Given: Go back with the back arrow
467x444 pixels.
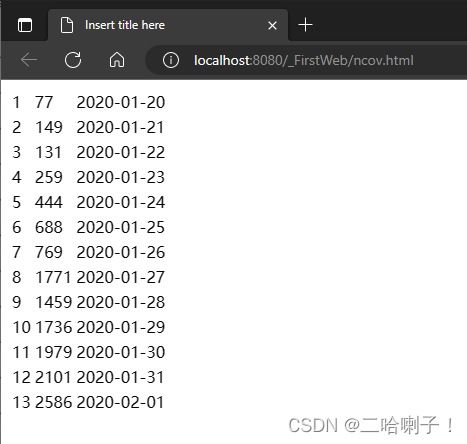Looking at the screenshot, I should coord(29,60).
